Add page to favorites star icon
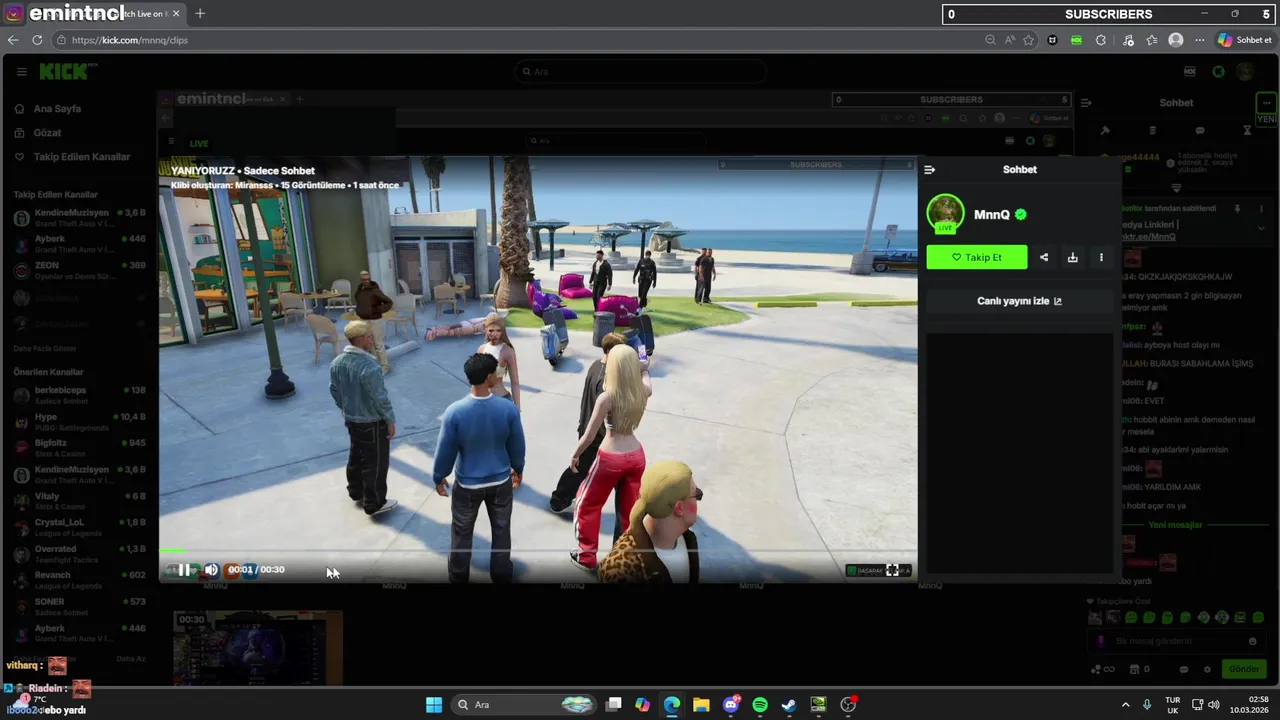 [1029, 40]
